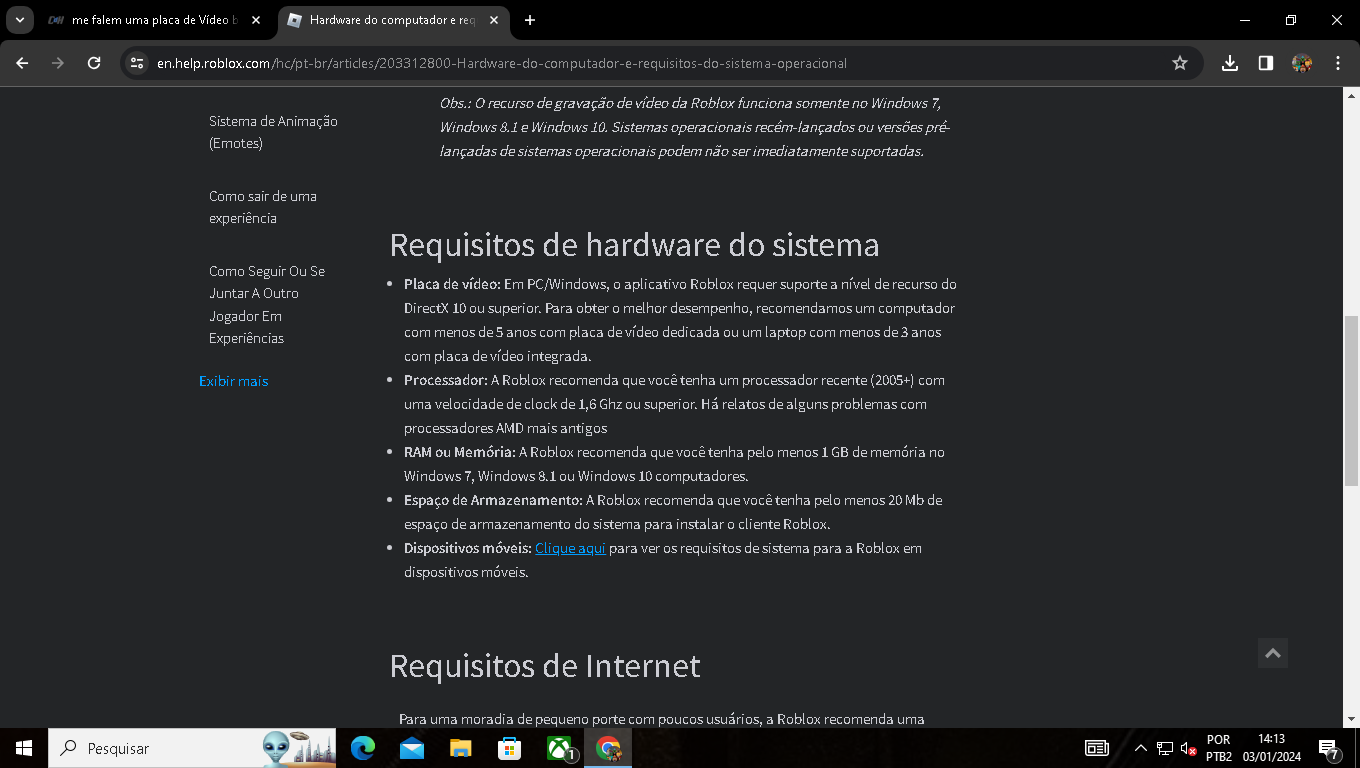
Task: Bookmark this page with the star
Action: coord(1180,63)
